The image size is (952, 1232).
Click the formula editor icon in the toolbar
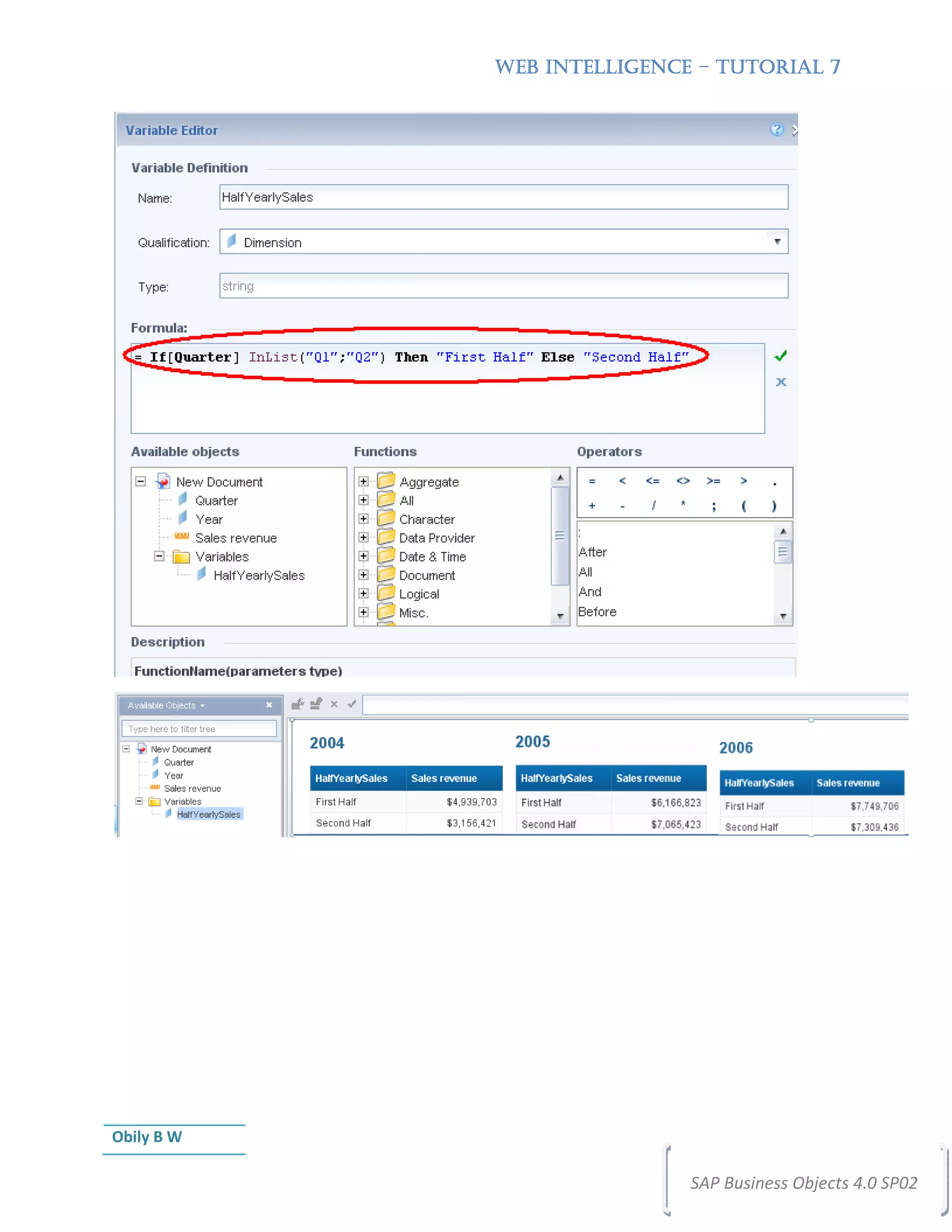(x=298, y=703)
